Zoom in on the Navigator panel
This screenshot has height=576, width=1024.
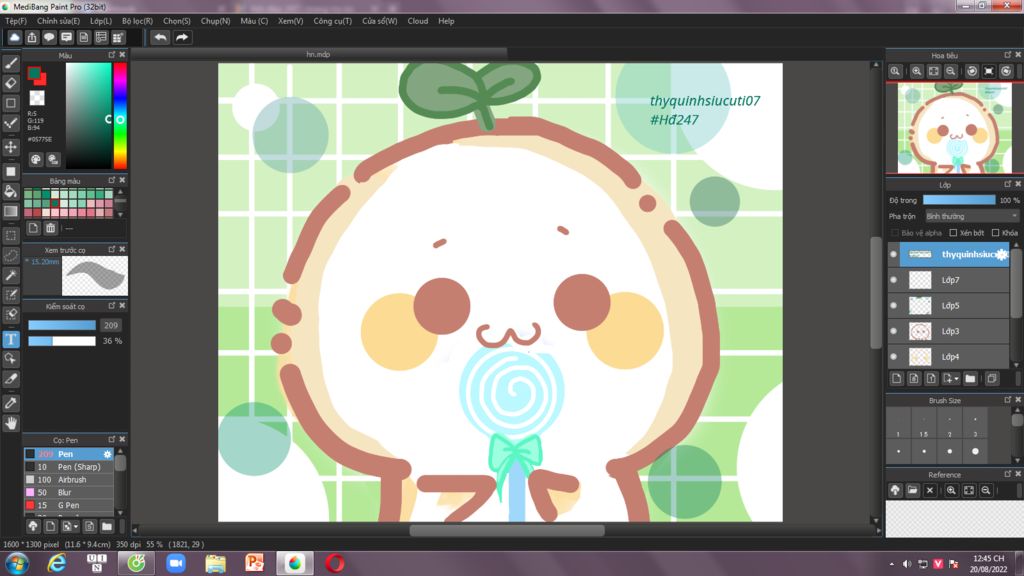[917, 71]
